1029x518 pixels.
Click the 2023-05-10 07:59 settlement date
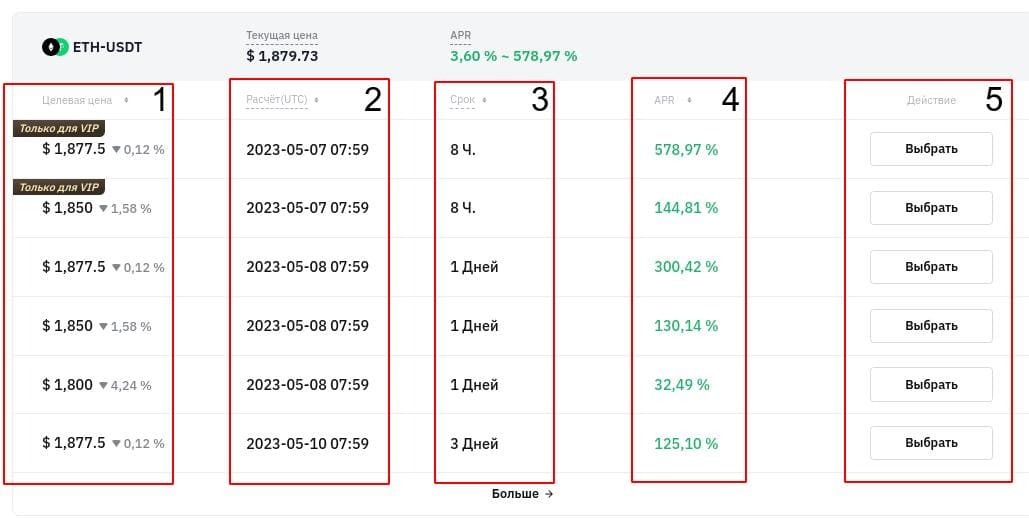[x=308, y=444]
